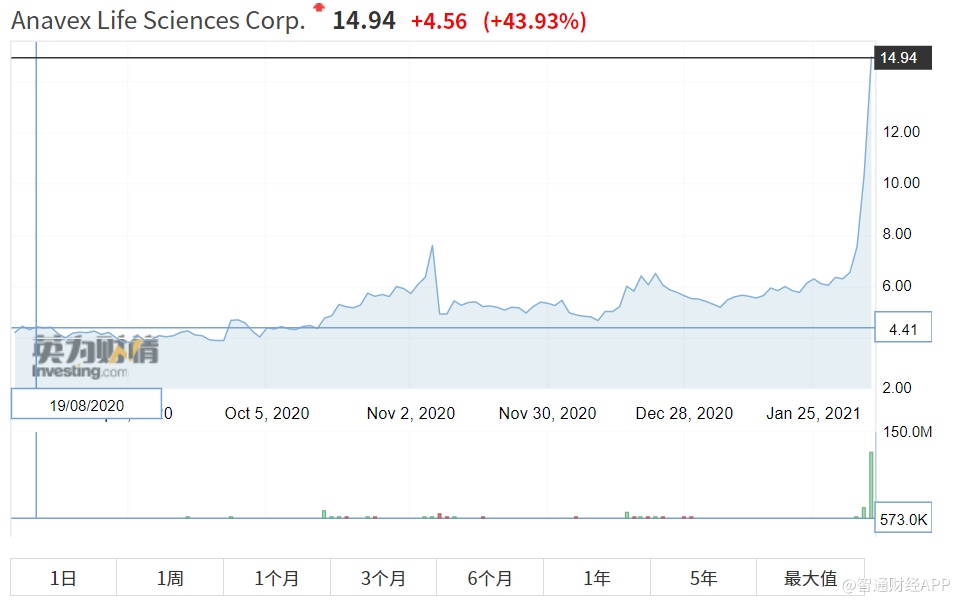Click the Dec 28, 2020 date axis label
The width and height of the screenshot is (960, 604).
click(x=684, y=413)
